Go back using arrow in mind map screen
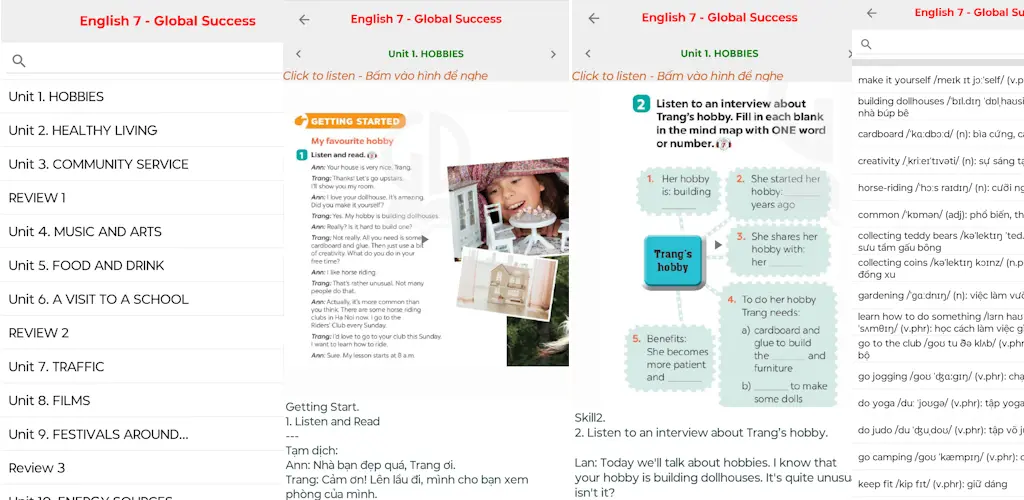Viewport: 1024px width, 500px height. tap(593, 18)
